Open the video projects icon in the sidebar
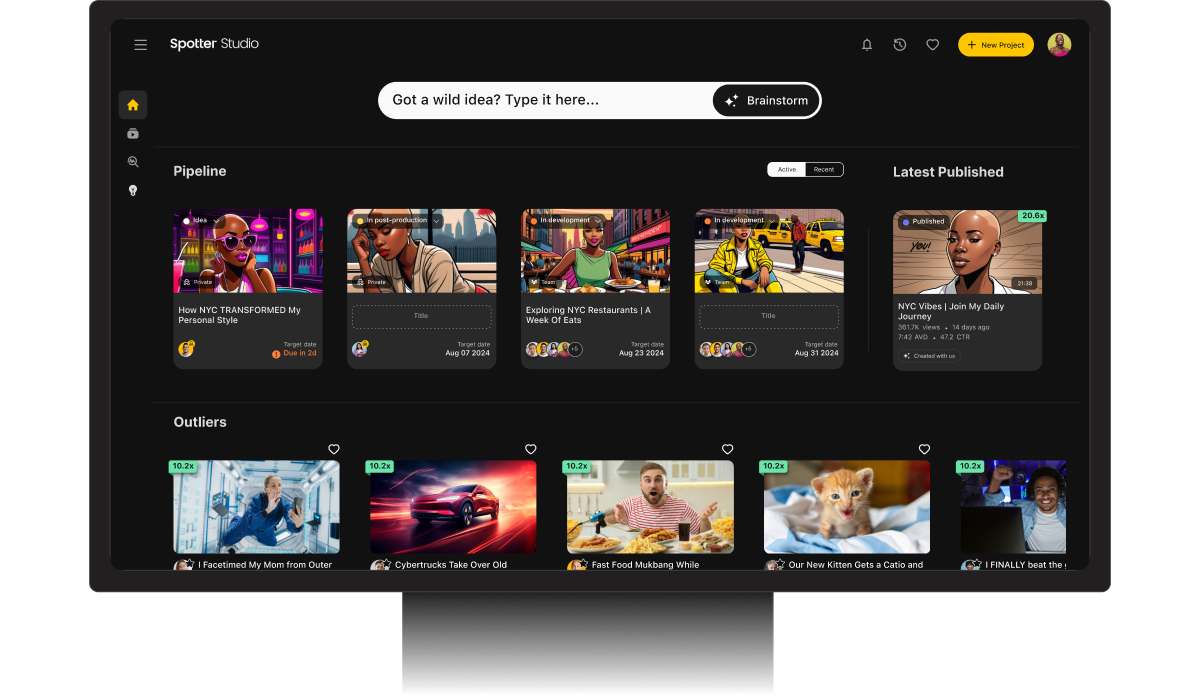The width and height of the screenshot is (1200, 696). click(133, 133)
